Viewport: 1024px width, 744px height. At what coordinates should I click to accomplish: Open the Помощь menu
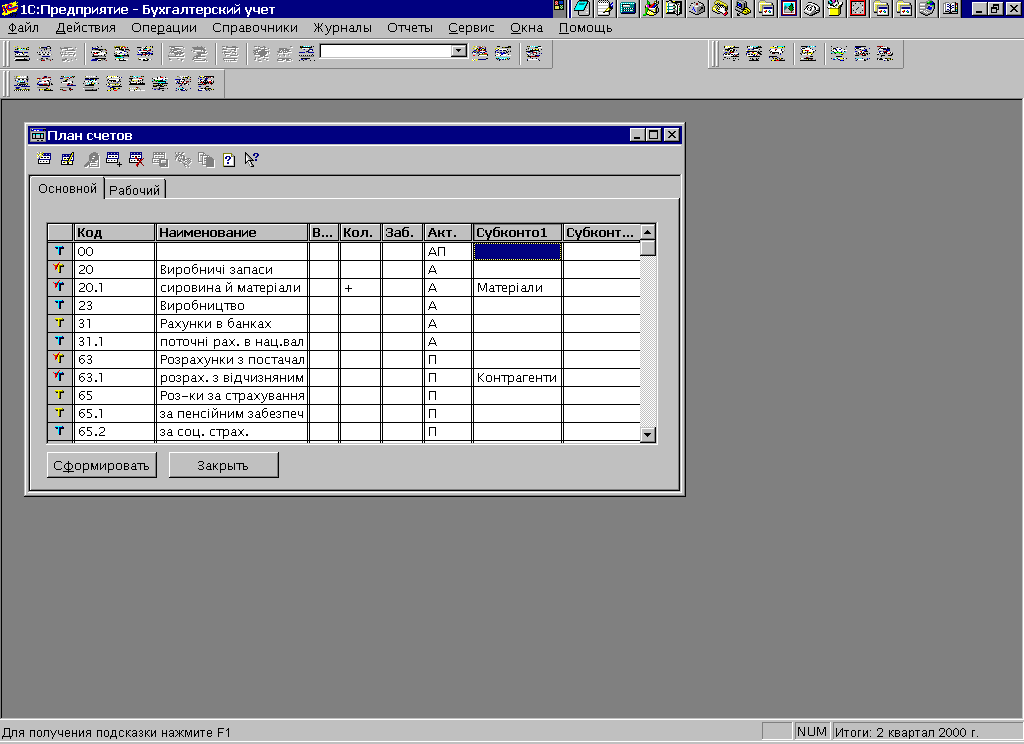pyautogui.click(x=585, y=28)
